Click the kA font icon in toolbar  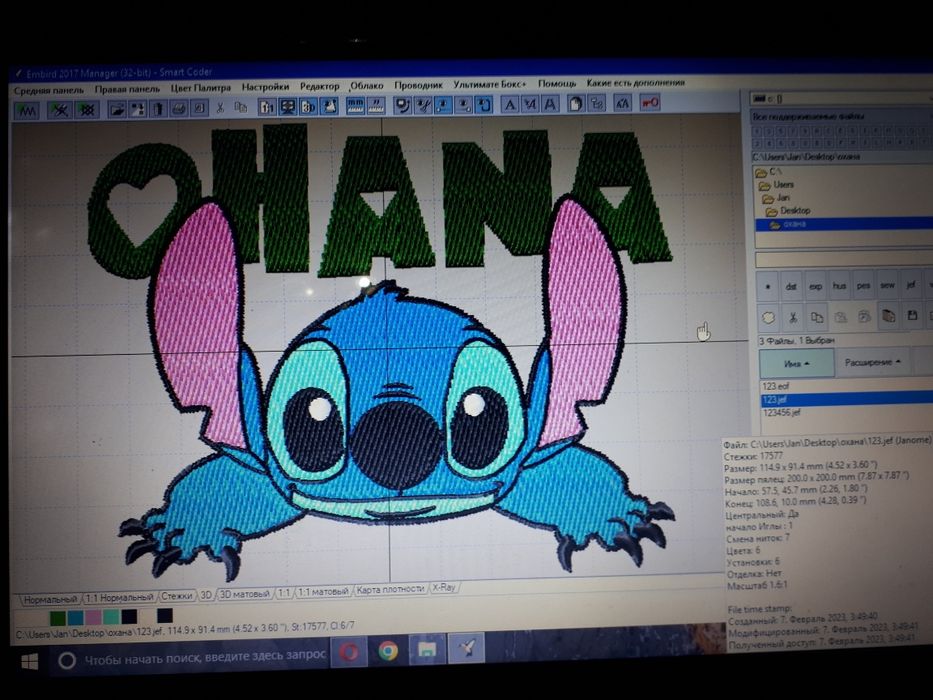(622, 104)
